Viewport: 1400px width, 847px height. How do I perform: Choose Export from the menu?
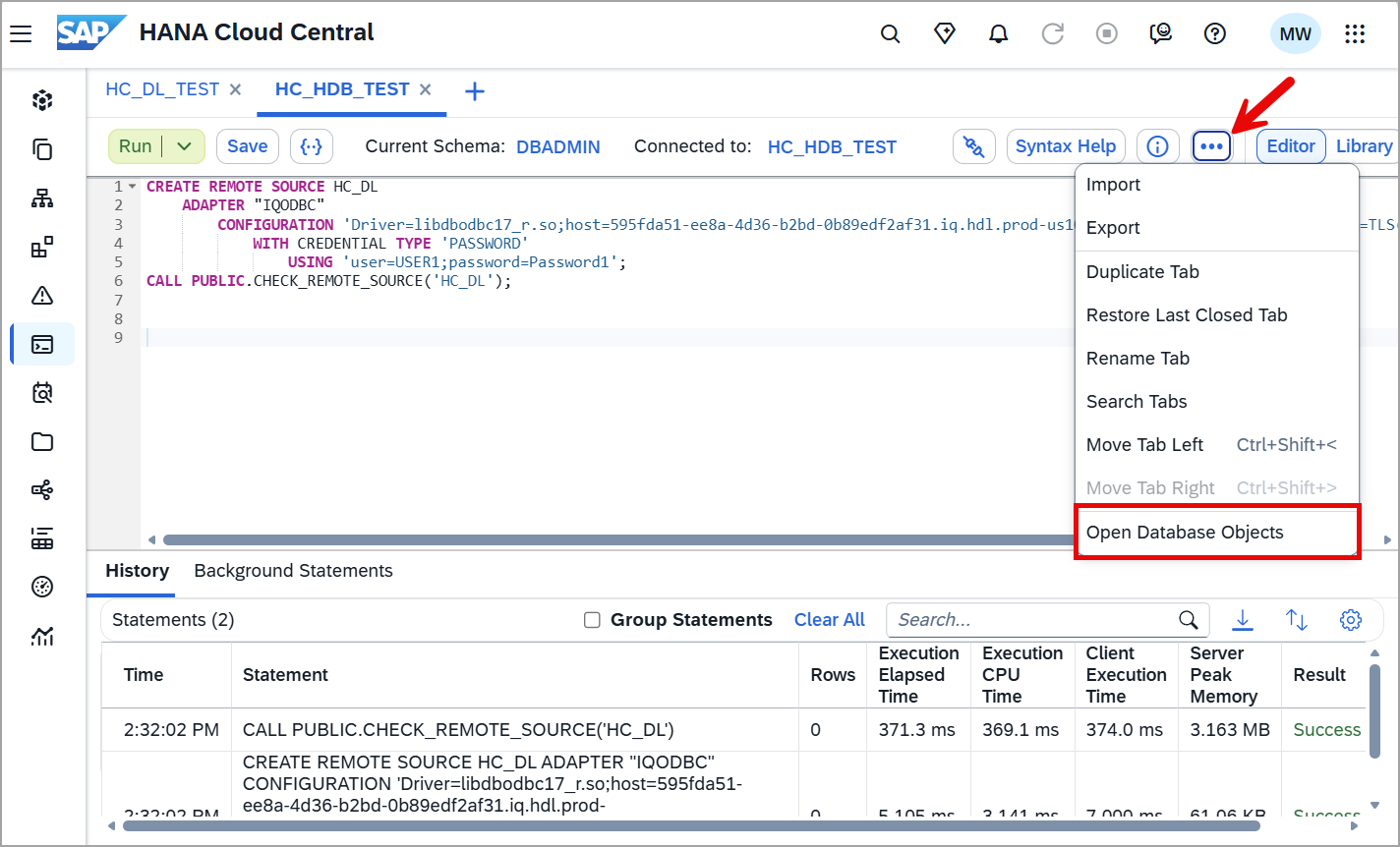[x=1217, y=228]
